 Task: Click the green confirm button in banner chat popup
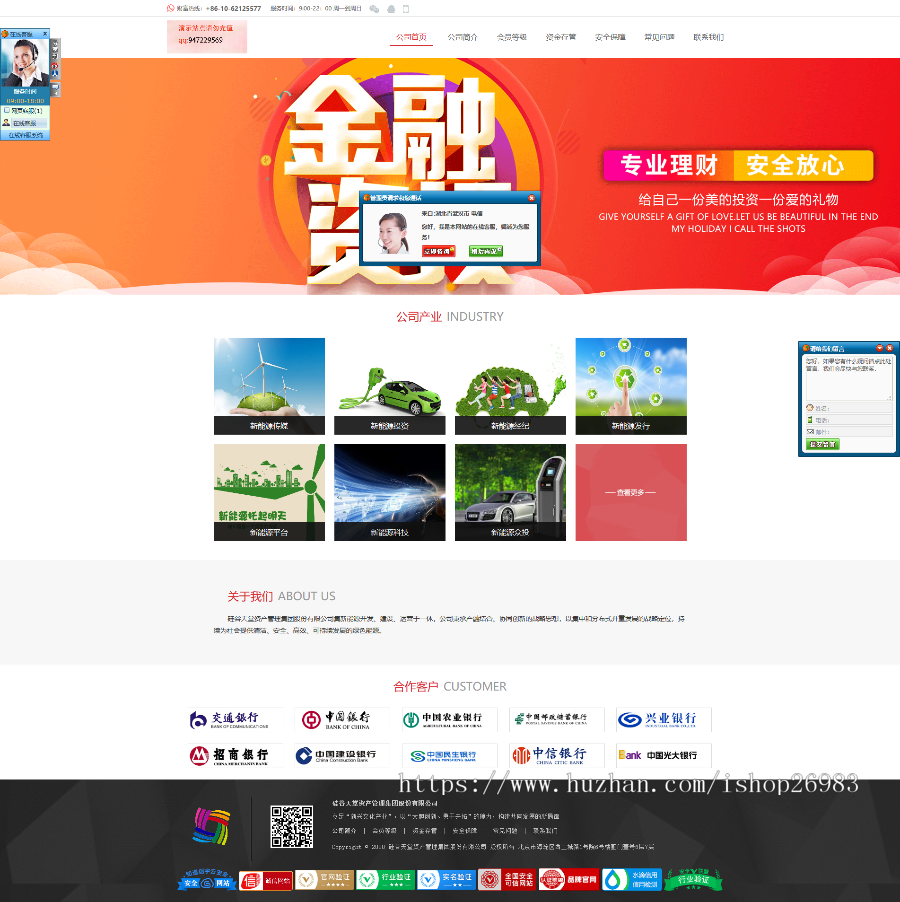pos(484,250)
